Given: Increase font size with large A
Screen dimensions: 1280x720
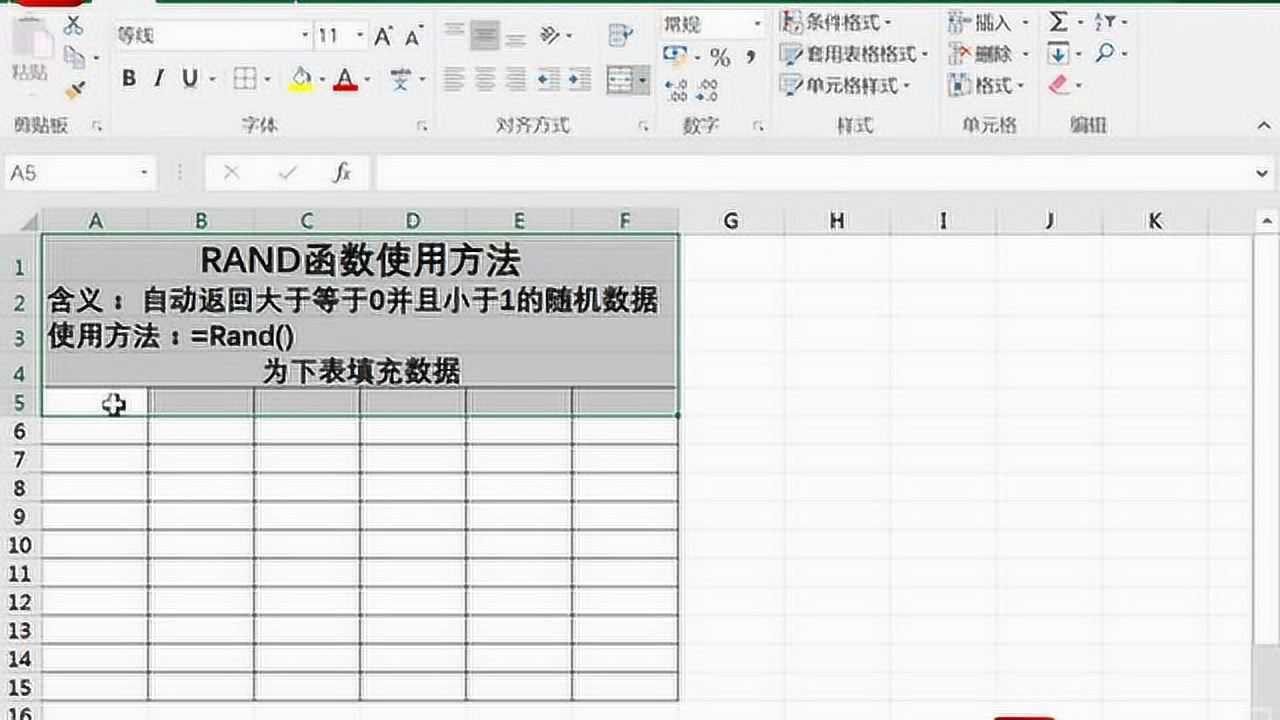Looking at the screenshot, I should (383, 37).
